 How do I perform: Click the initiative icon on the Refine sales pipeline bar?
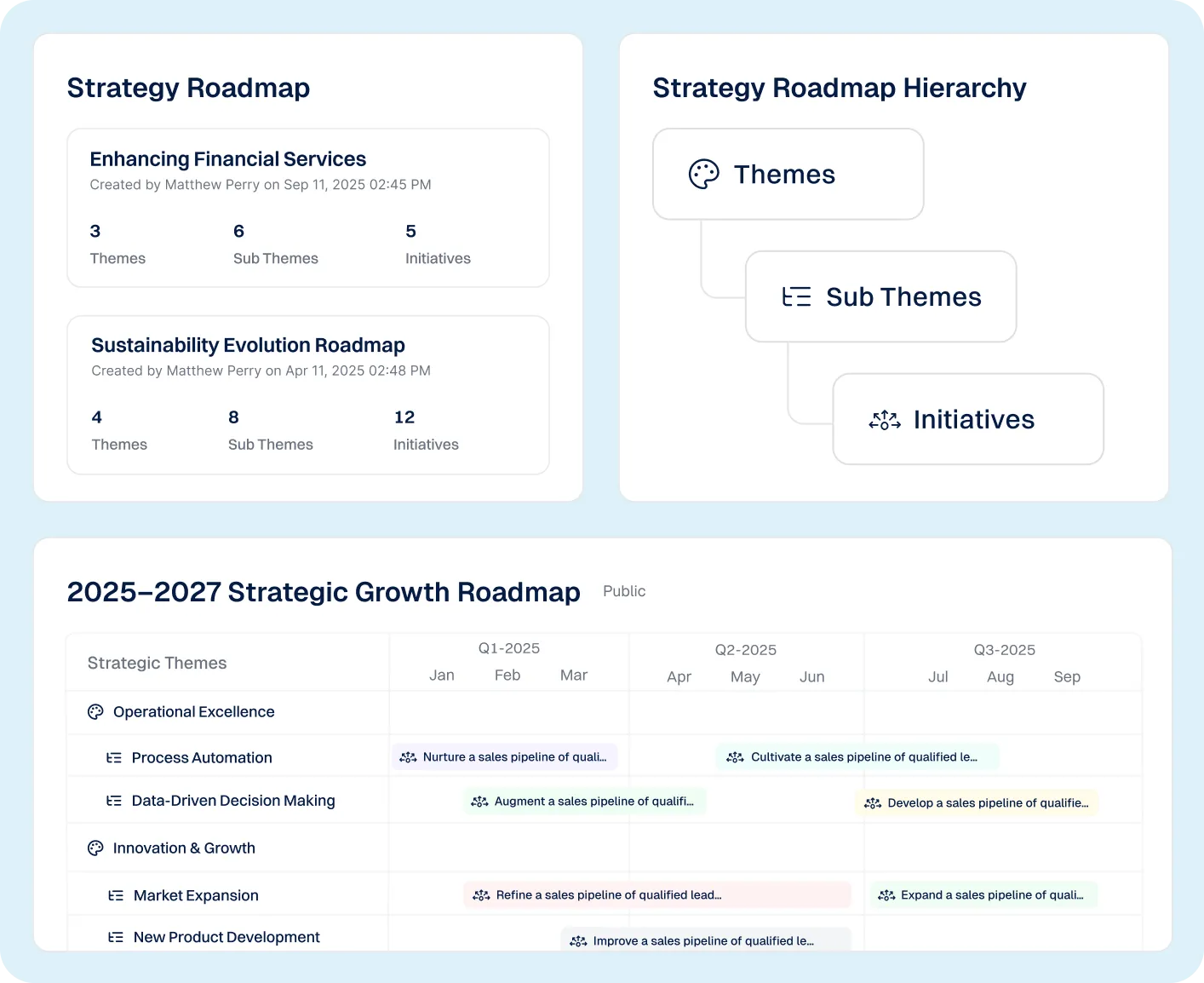481,894
